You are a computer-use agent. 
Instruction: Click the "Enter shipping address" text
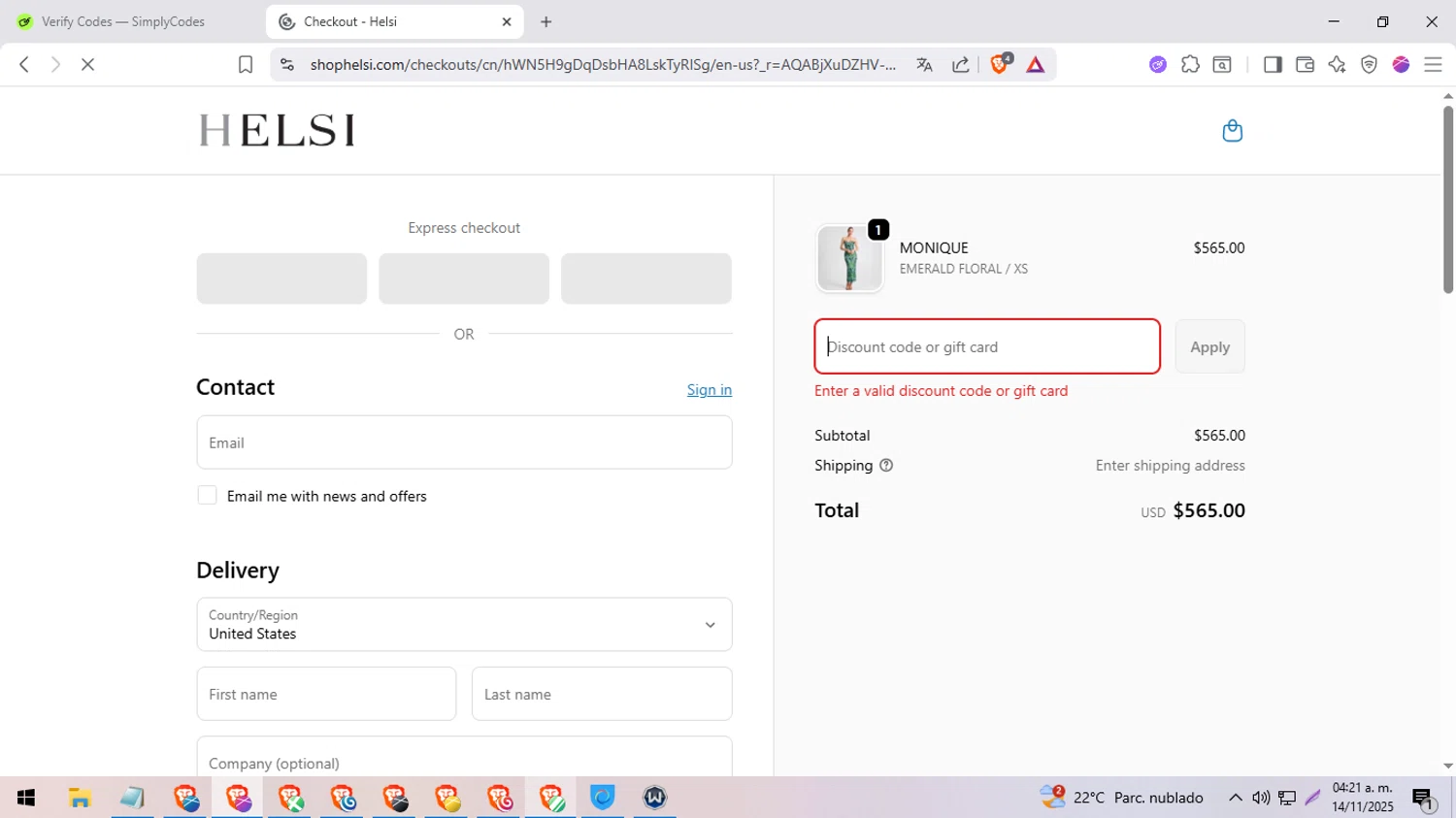(x=1170, y=466)
